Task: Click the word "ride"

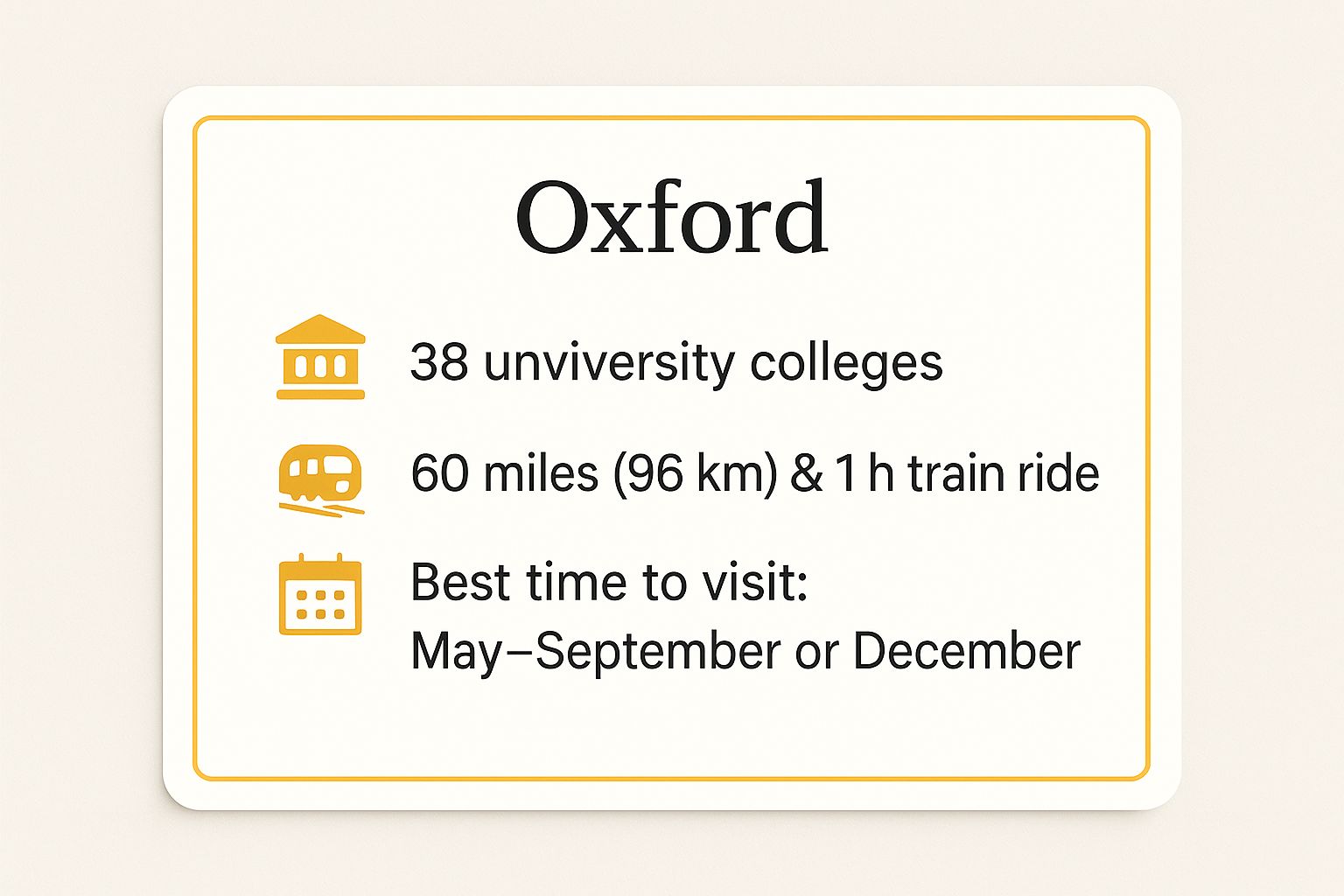Action: 1058,473
